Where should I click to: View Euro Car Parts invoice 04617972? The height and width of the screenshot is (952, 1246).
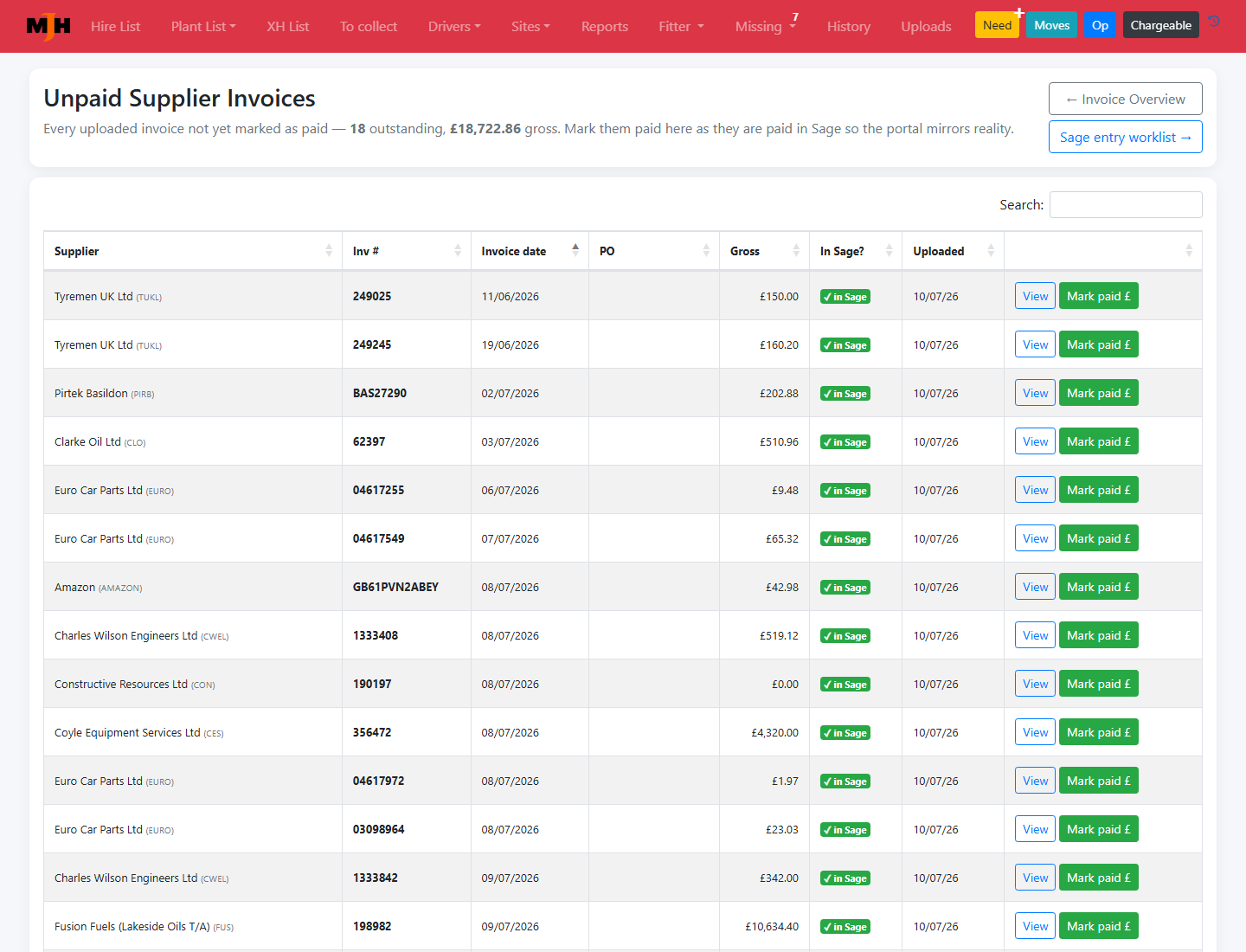(x=1035, y=781)
